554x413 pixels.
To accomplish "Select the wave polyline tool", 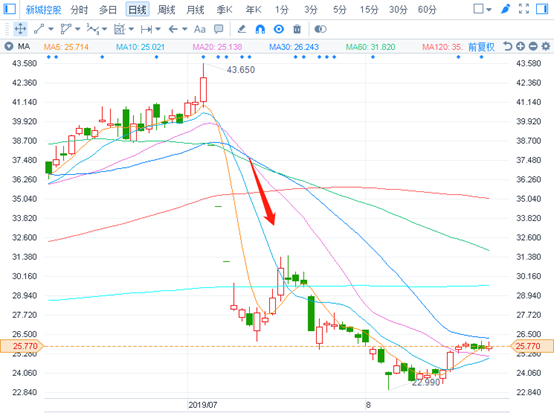I will pyautogui.click(x=93, y=29).
